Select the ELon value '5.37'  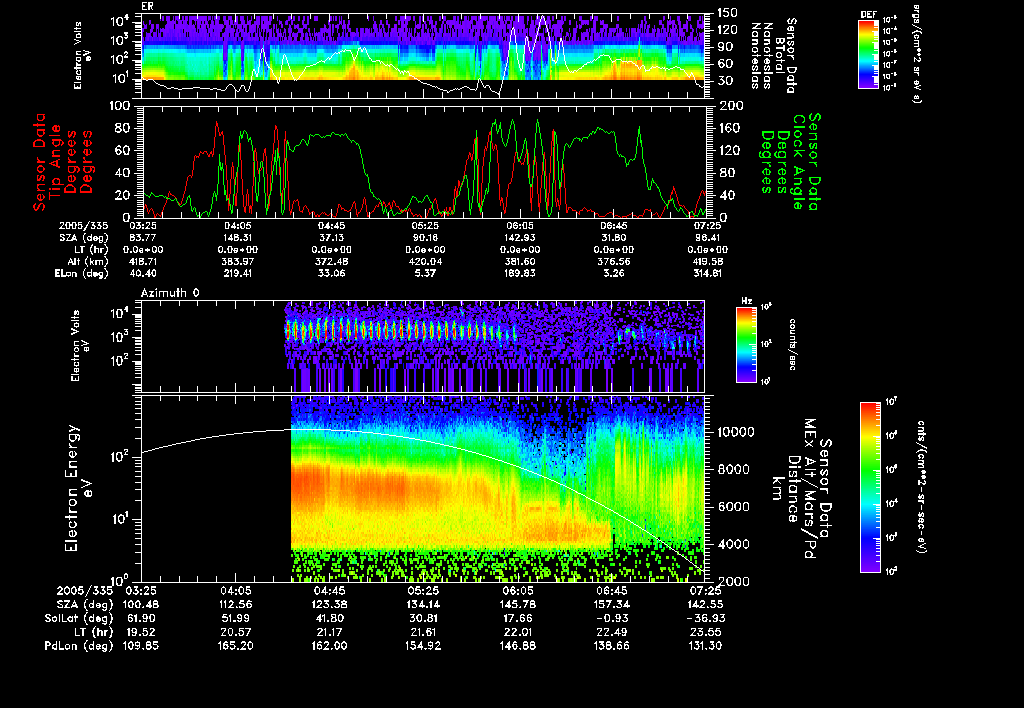pos(426,274)
